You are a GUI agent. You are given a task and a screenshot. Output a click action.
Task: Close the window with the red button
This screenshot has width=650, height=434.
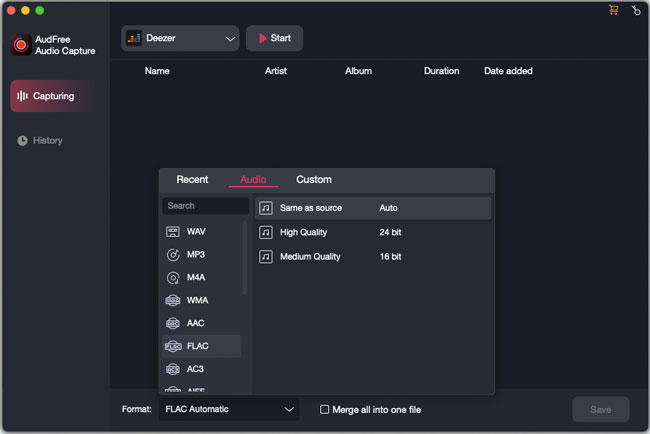click(x=11, y=10)
